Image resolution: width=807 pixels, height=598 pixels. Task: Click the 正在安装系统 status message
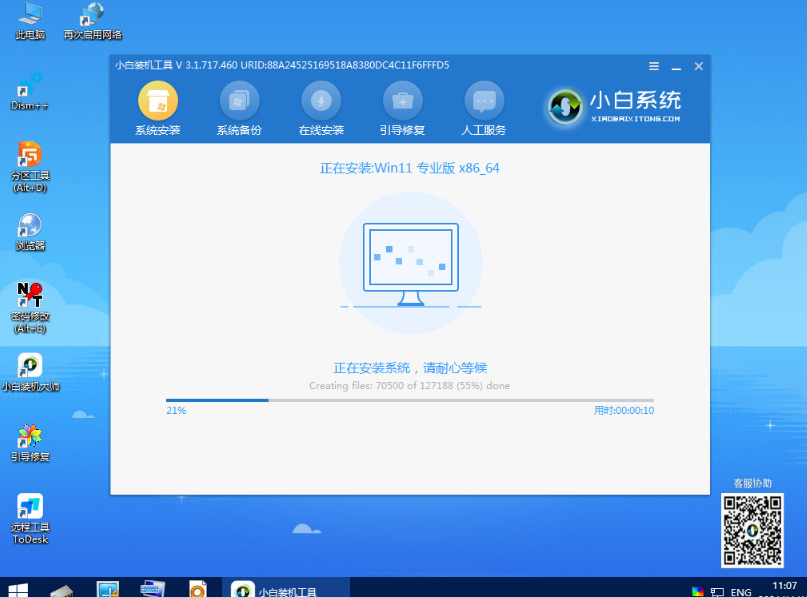point(410,367)
